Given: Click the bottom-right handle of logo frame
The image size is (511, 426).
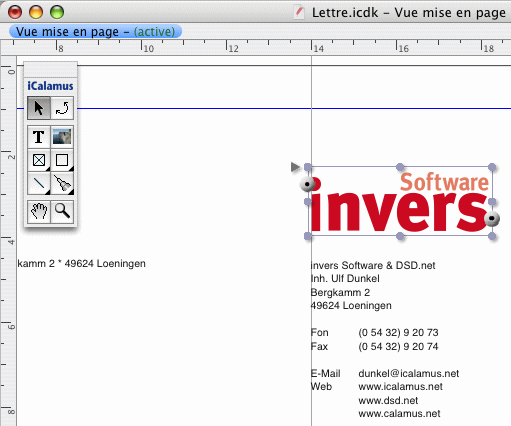Looking at the screenshot, I should pyautogui.click(x=492, y=236).
